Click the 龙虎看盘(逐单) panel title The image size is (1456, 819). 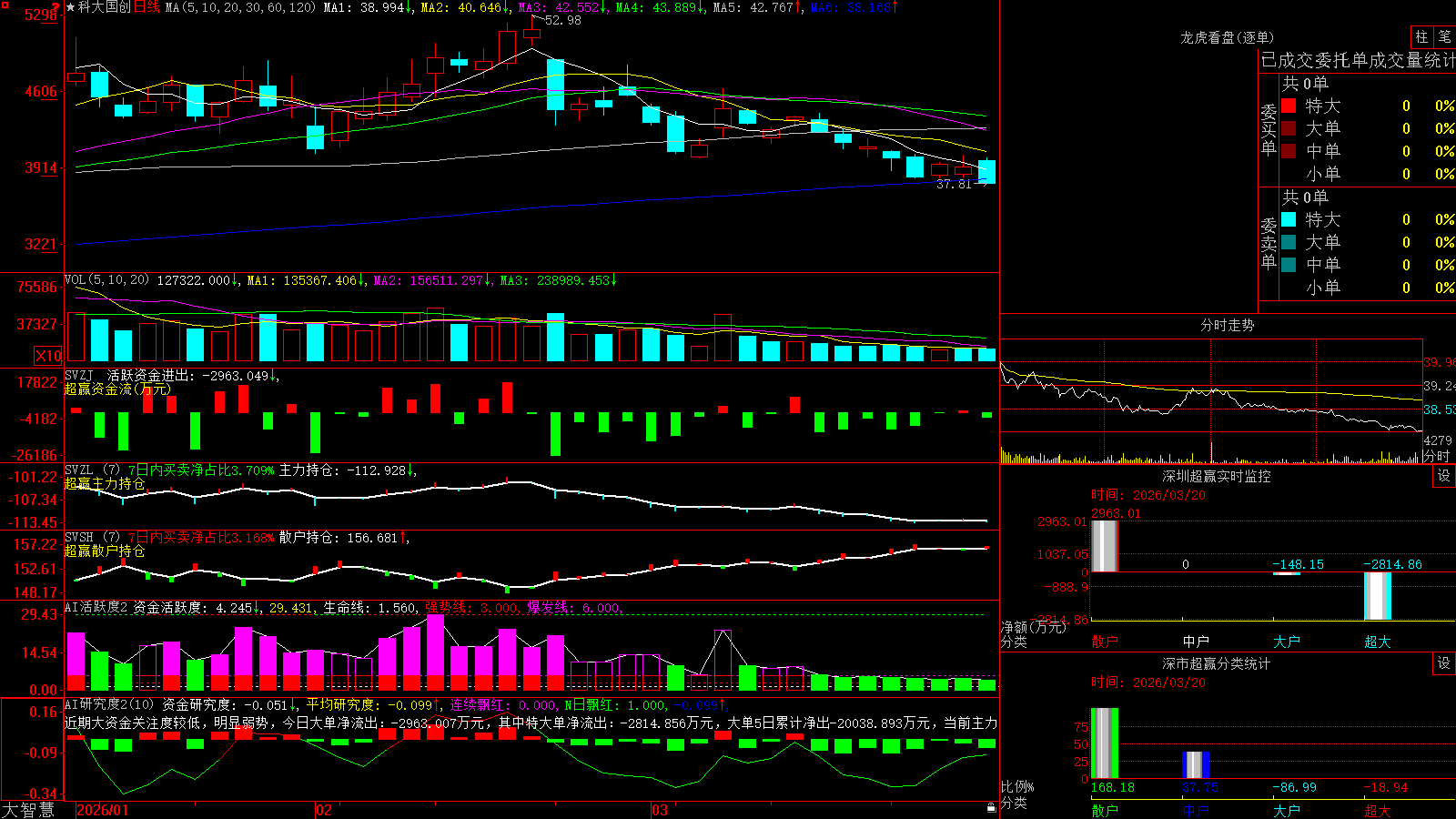(1228, 37)
